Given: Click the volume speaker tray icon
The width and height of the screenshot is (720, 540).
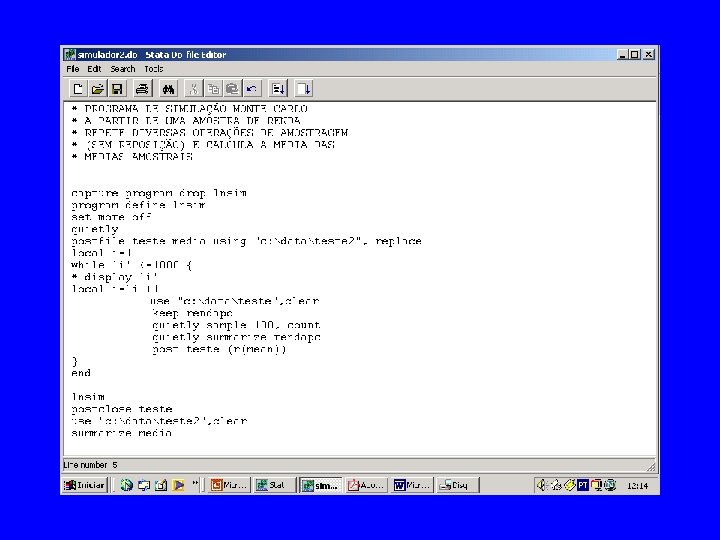Looking at the screenshot, I should pyautogui.click(x=542, y=485).
